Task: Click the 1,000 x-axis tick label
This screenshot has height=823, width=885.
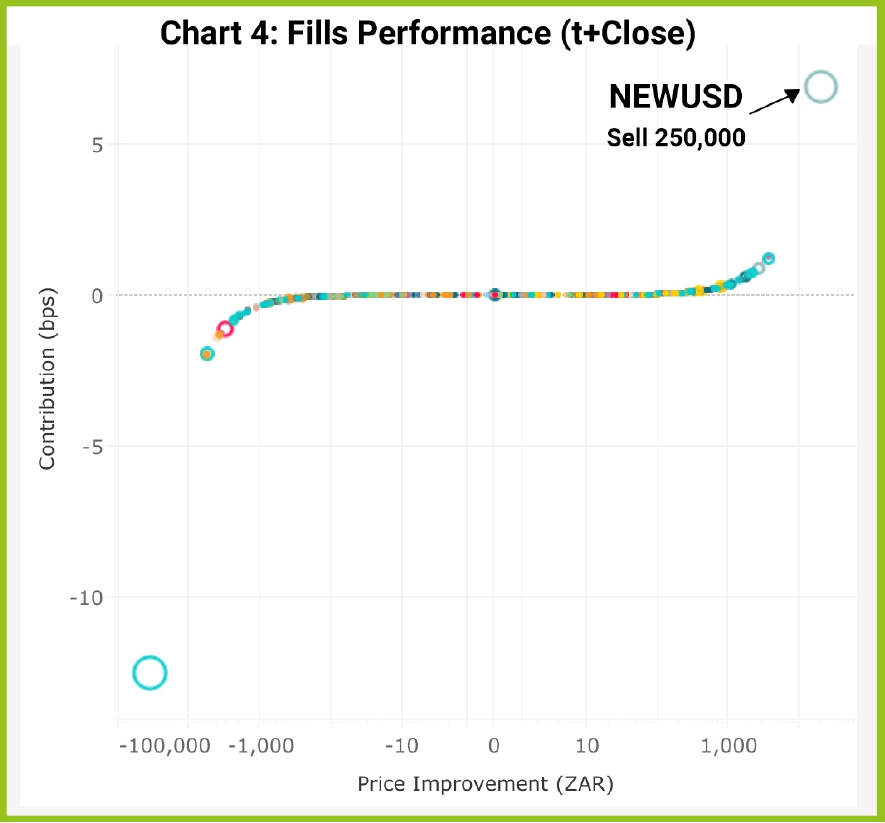Action: point(727,746)
